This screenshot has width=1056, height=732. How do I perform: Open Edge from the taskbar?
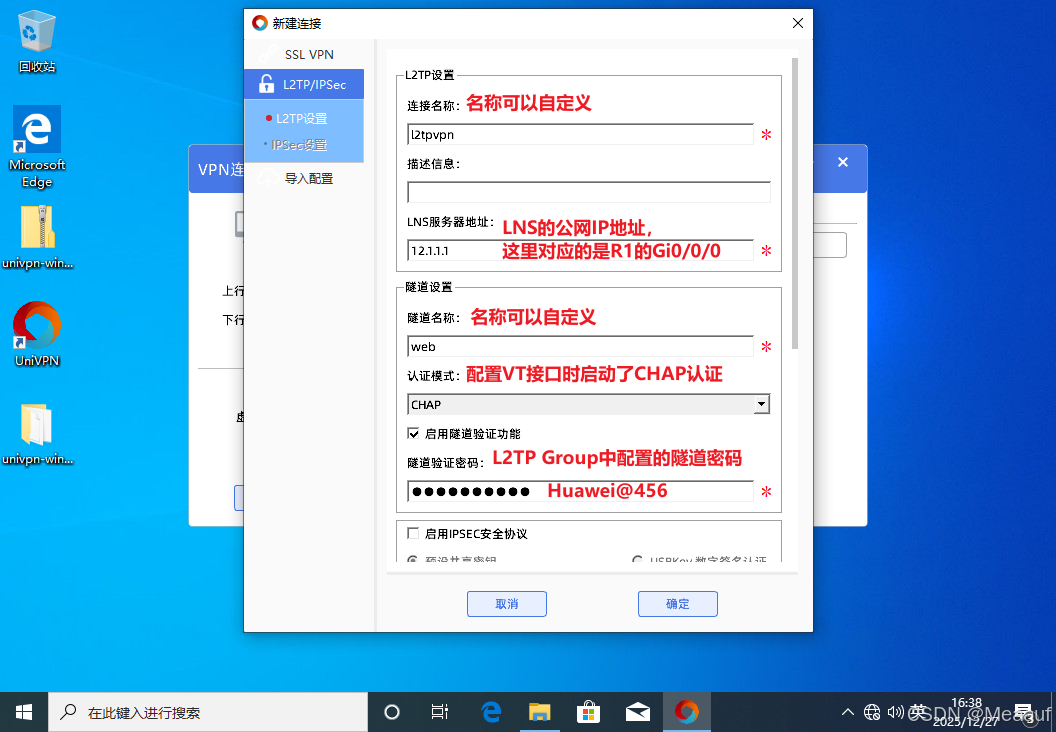point(491,712)
